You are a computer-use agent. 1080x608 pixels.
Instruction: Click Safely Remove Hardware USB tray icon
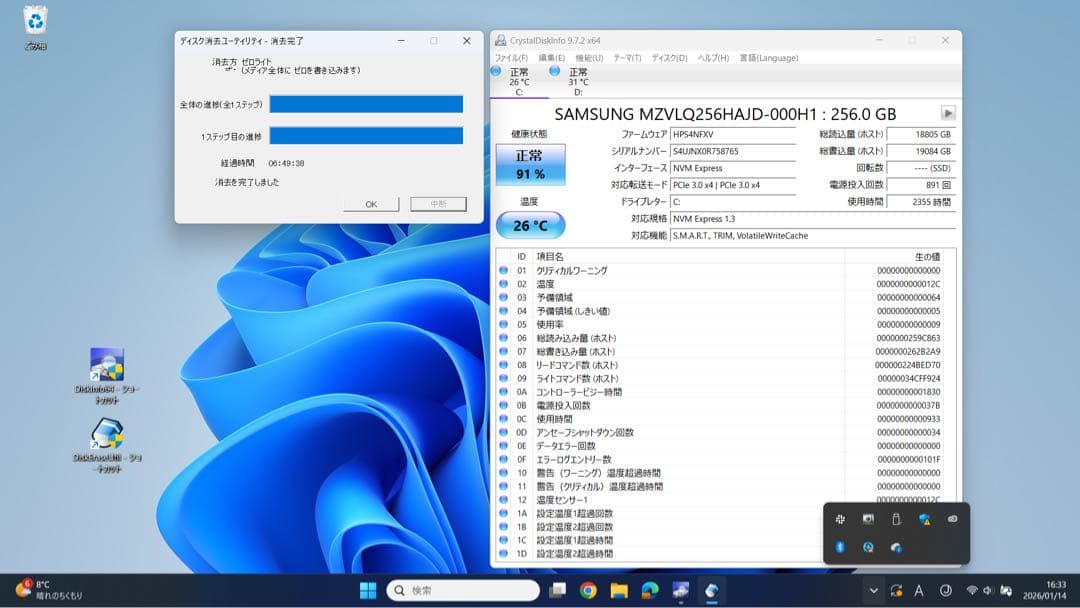coord(896,519)
